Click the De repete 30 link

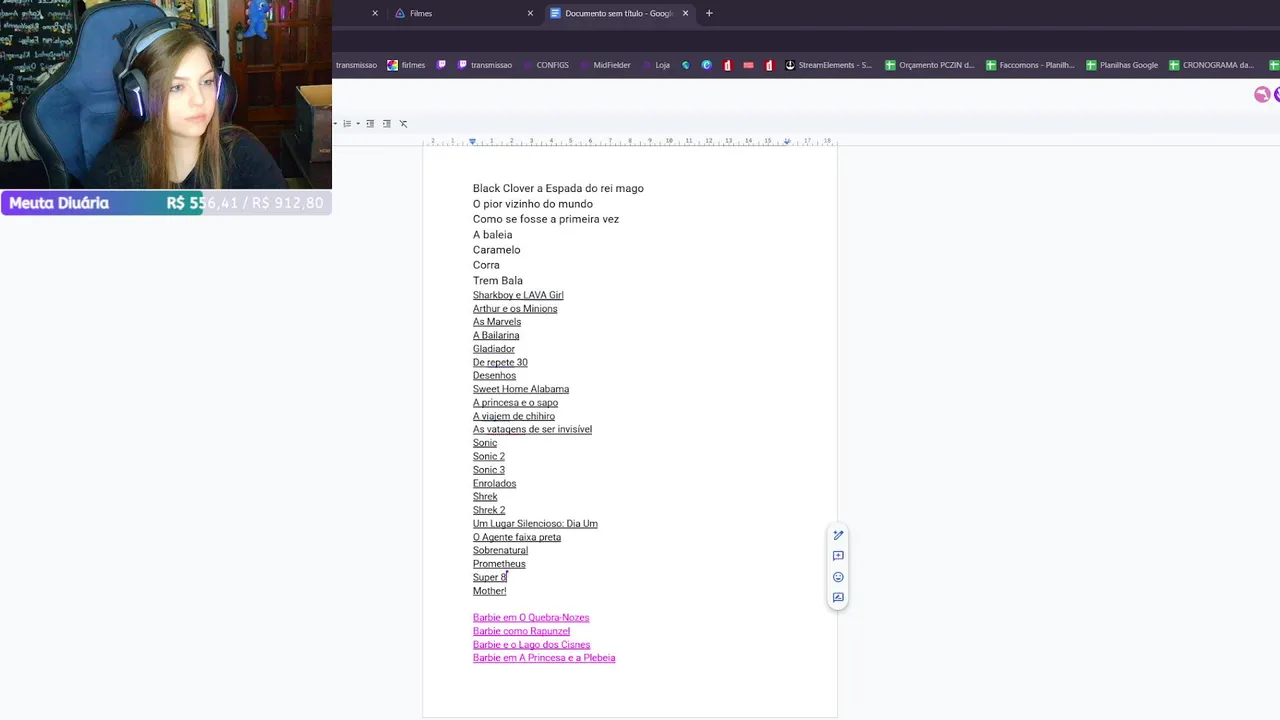coord(500,363)
